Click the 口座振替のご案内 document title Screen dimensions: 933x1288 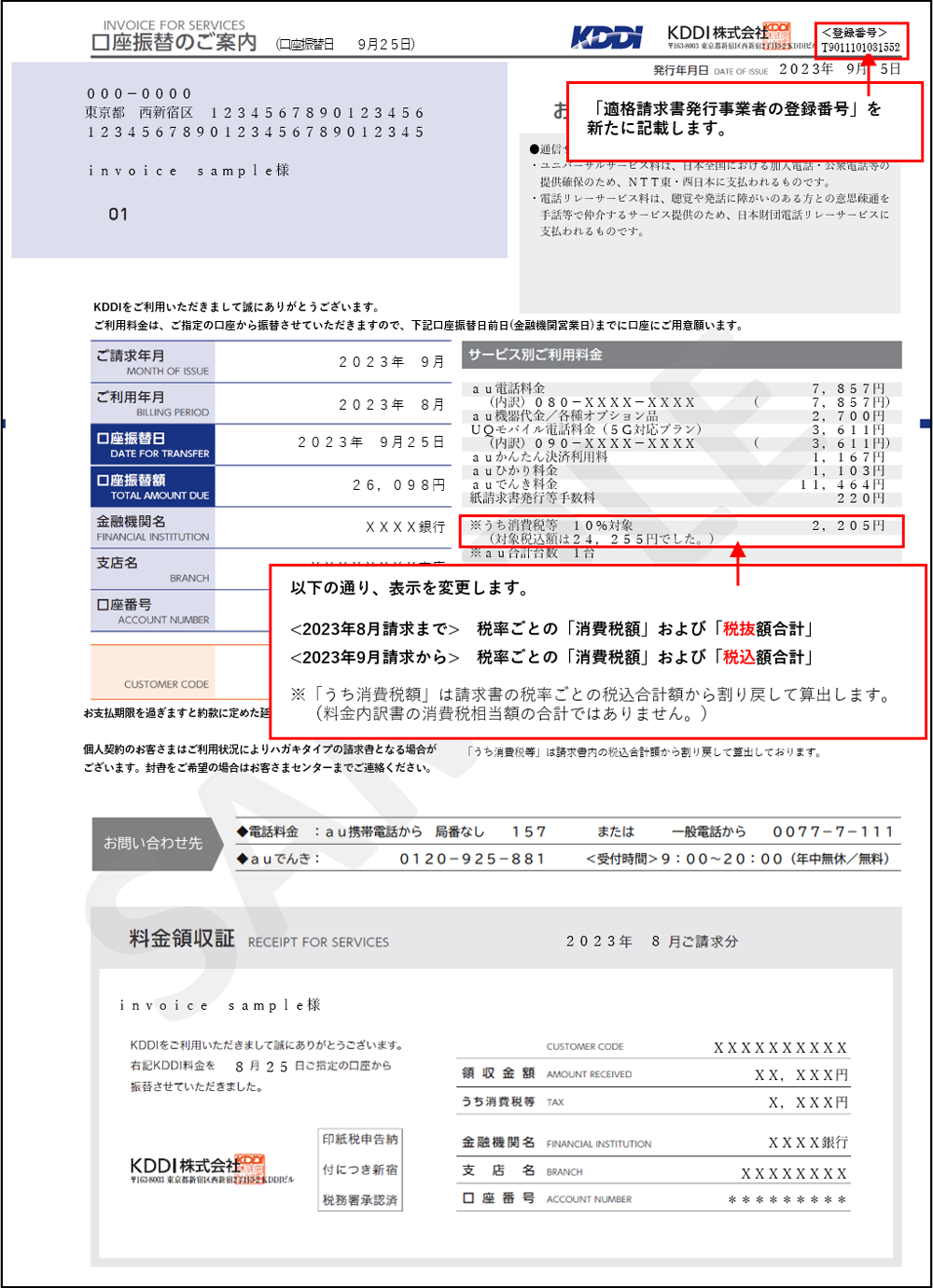click(x=174, y=43)
